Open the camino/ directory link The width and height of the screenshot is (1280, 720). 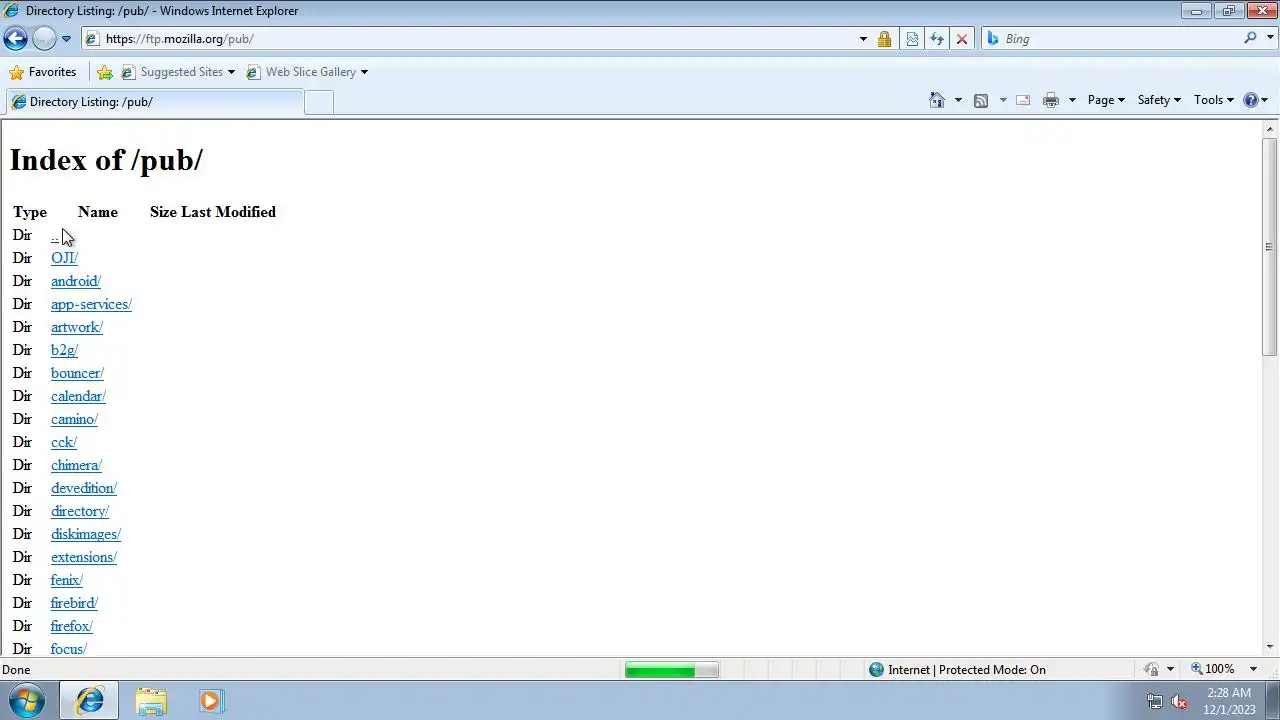[74, 419]
